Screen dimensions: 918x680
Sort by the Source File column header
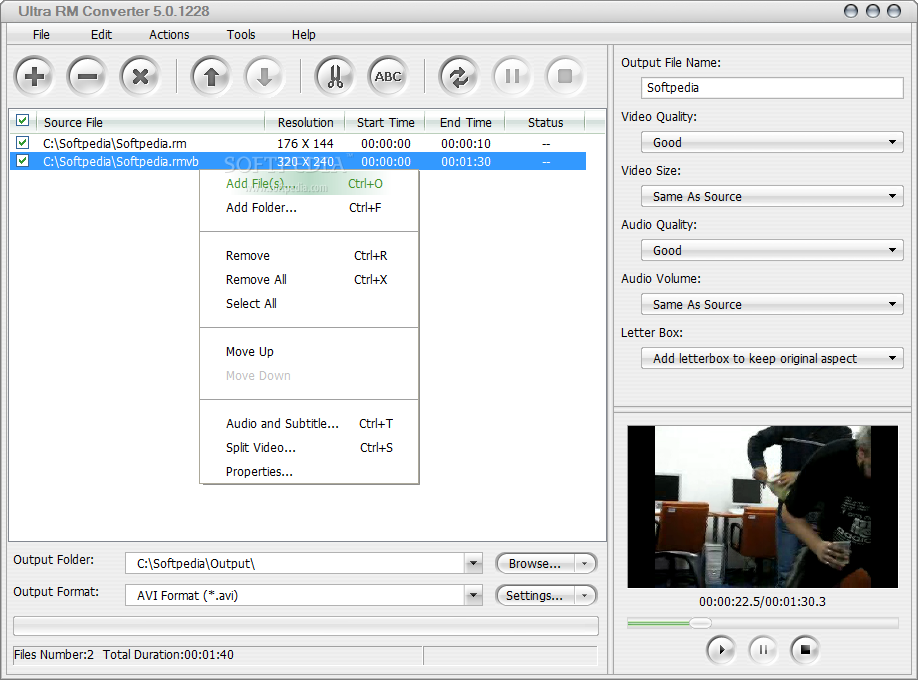(150, 122)
